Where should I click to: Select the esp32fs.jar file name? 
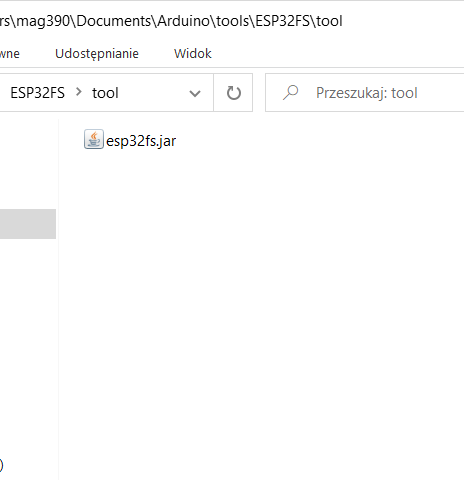click(141, 141)
